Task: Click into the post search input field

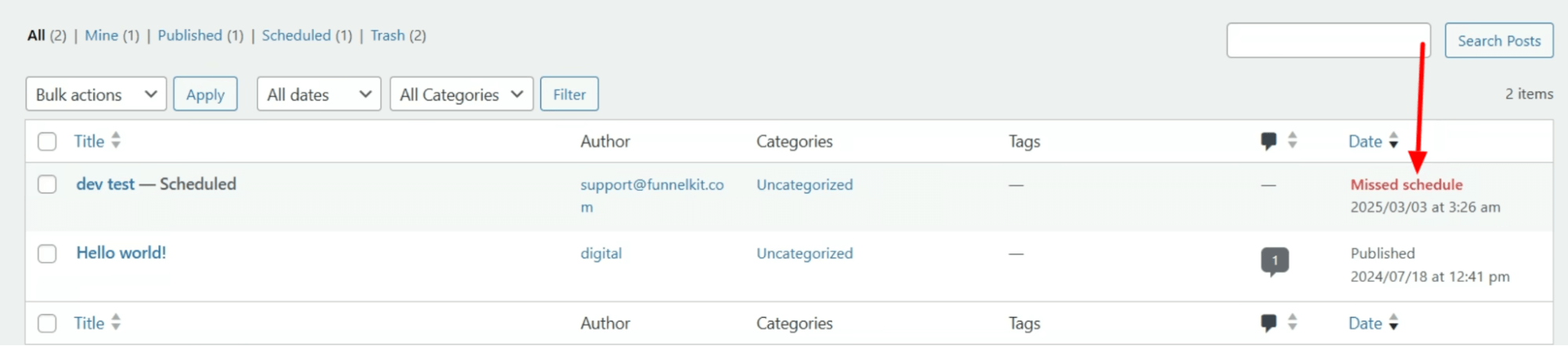Action: click(x=1327, y=41)
